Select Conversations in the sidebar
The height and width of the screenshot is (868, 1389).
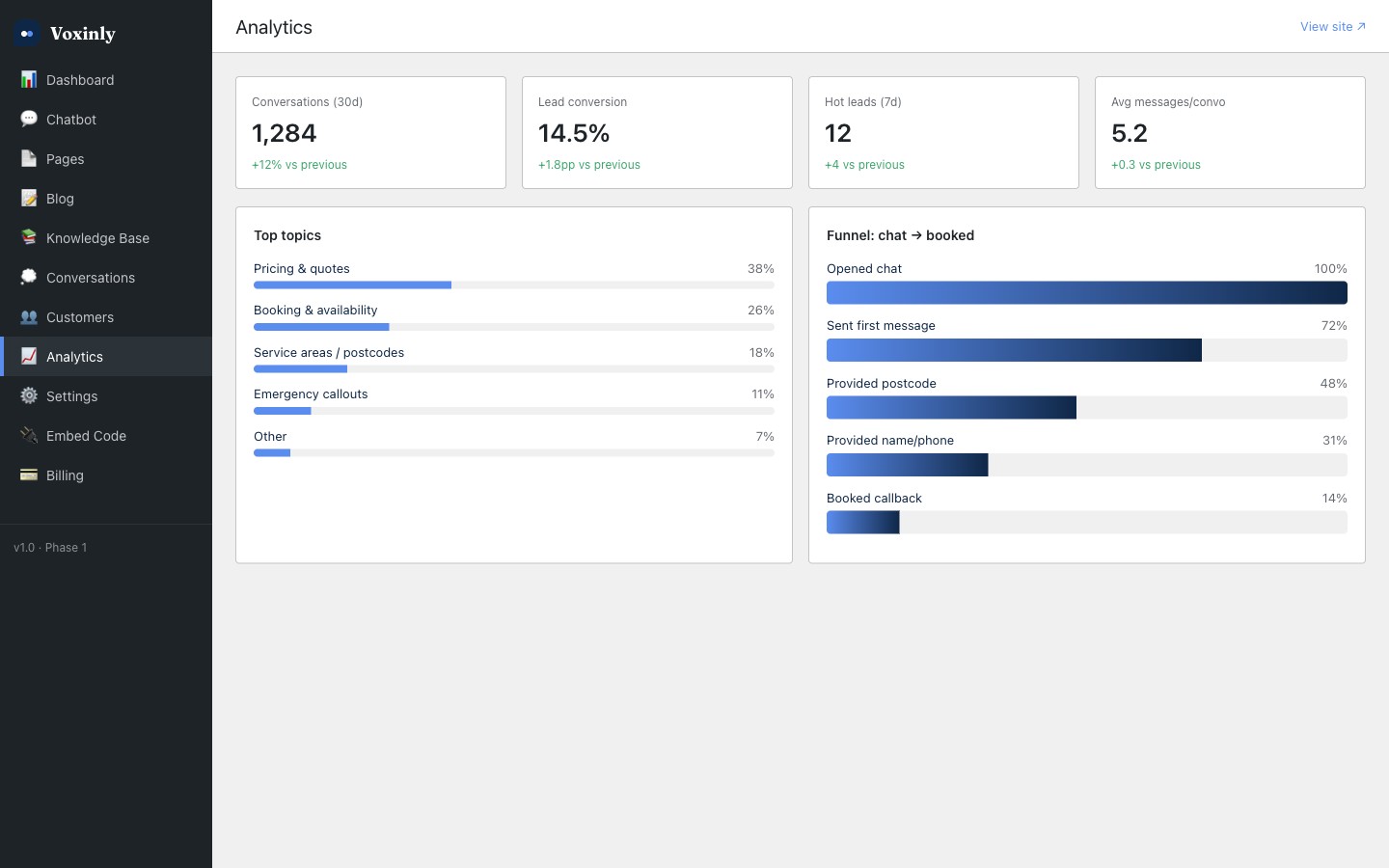pos(106,278)
